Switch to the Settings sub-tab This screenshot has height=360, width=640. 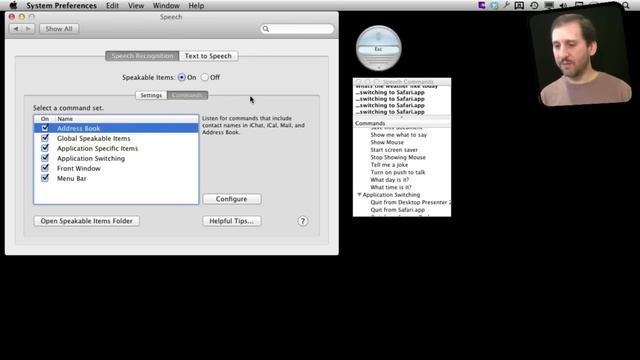point(151,95)
